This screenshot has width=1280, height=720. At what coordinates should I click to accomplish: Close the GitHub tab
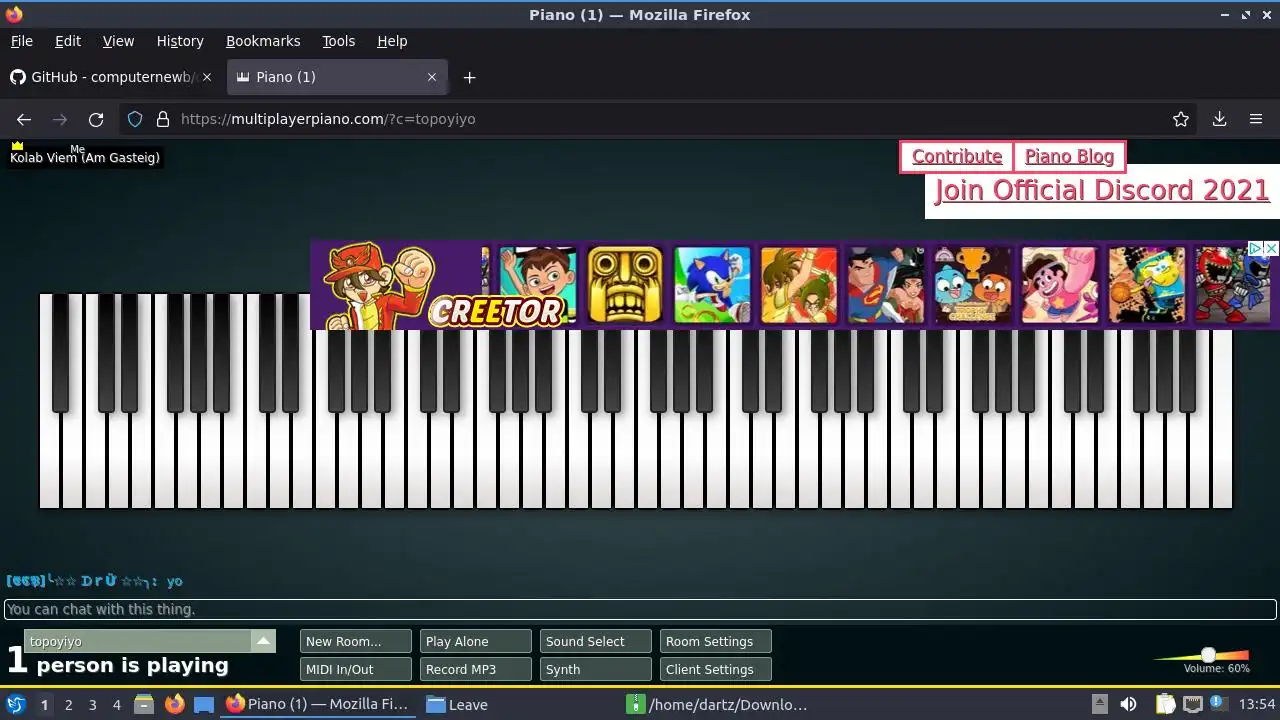[207, 77]
